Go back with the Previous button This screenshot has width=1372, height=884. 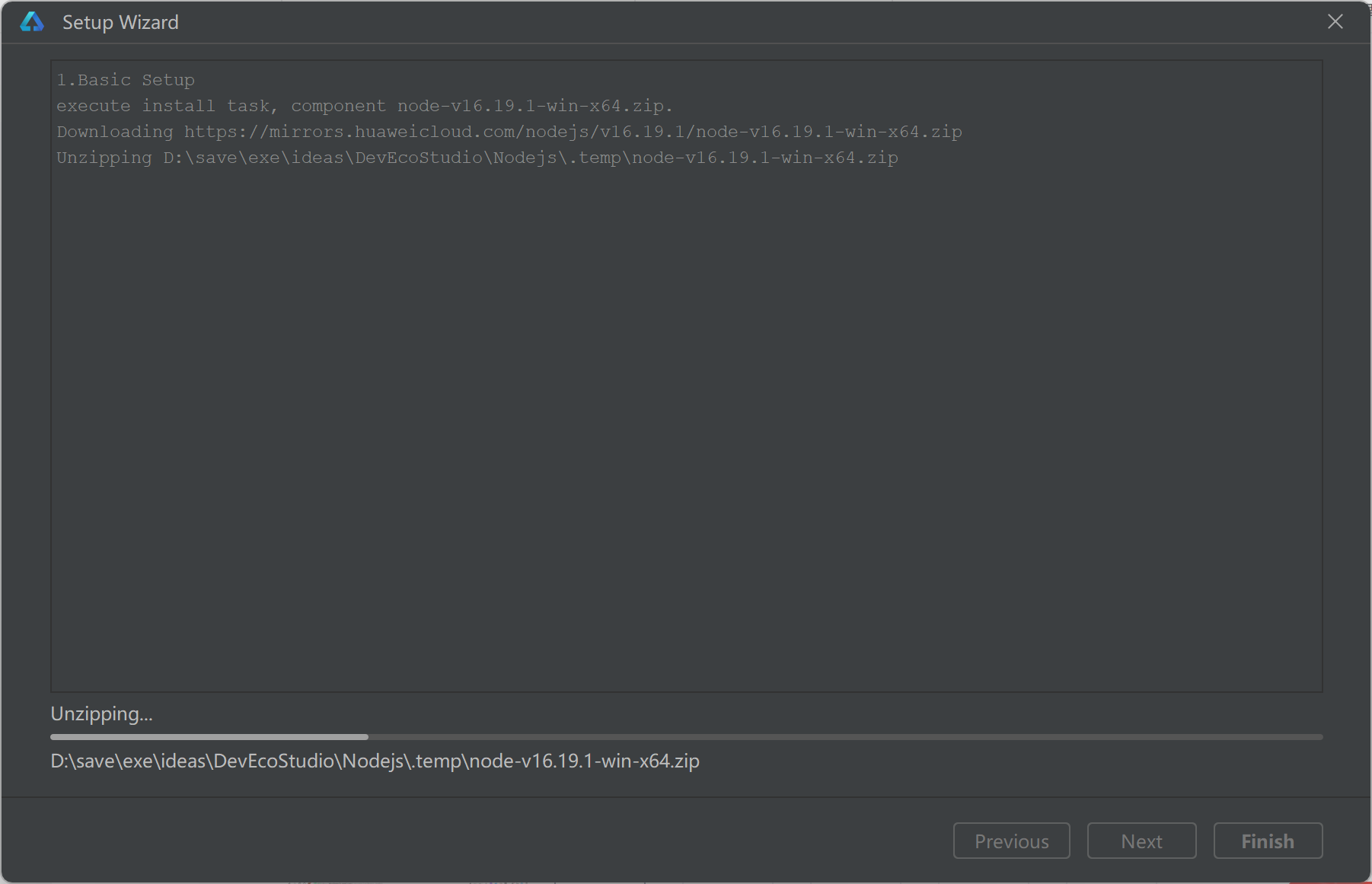[x=1011, y=841]
